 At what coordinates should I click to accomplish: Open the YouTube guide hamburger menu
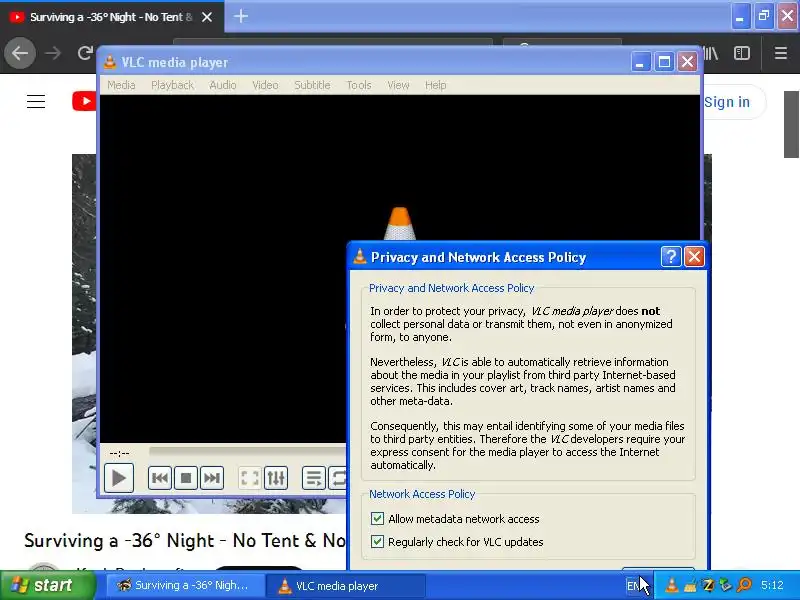[36, 102]
